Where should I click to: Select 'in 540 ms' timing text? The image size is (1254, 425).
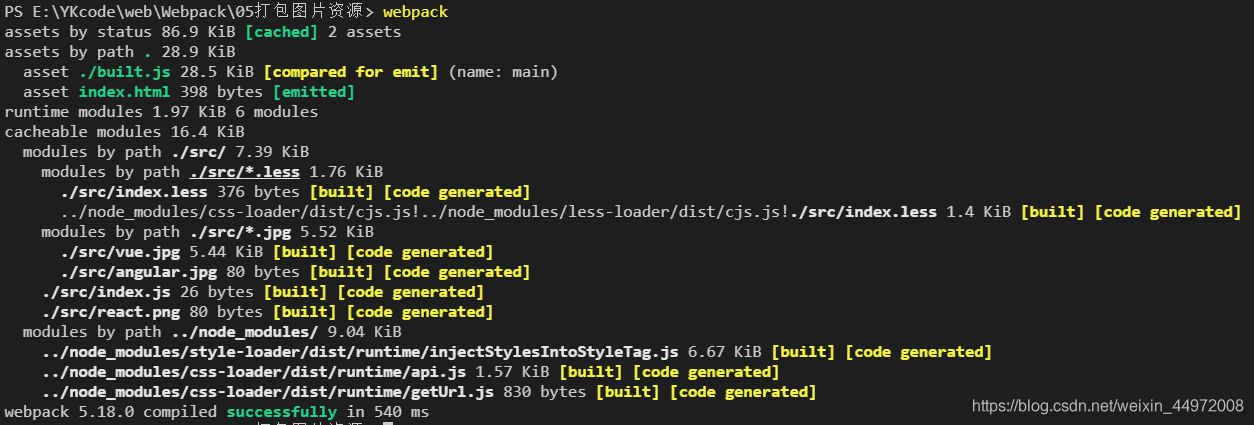[388, 412]
